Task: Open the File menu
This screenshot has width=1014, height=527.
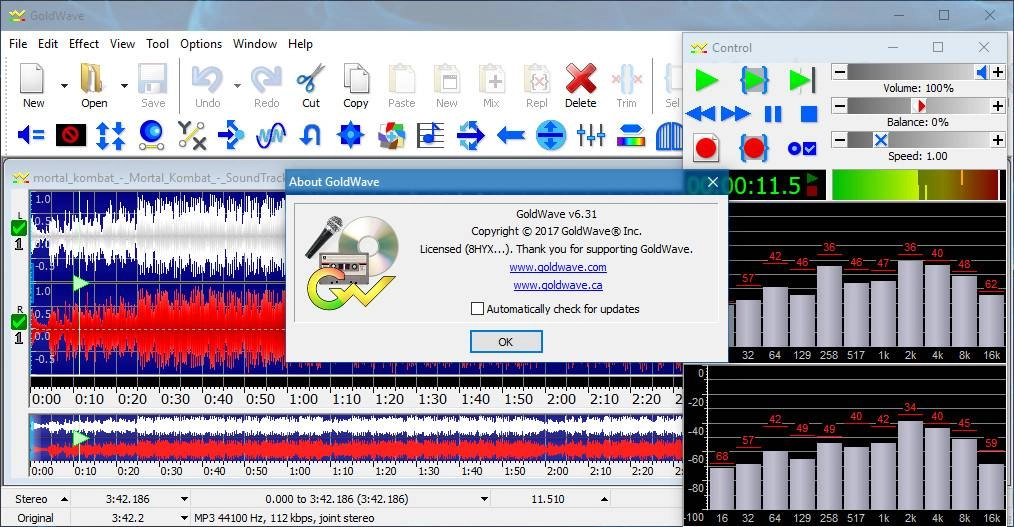Action: coord(18,44)
